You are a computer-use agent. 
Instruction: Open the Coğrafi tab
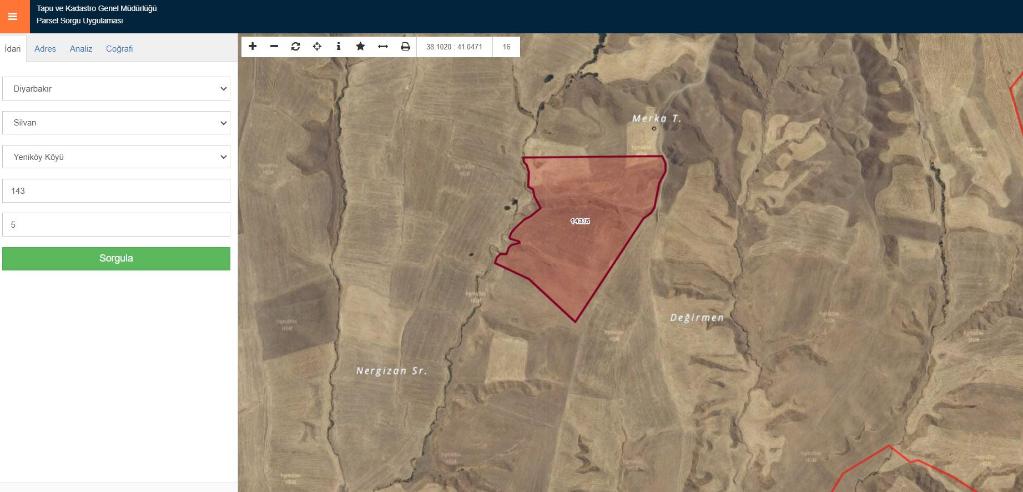[x=119, y=48]
